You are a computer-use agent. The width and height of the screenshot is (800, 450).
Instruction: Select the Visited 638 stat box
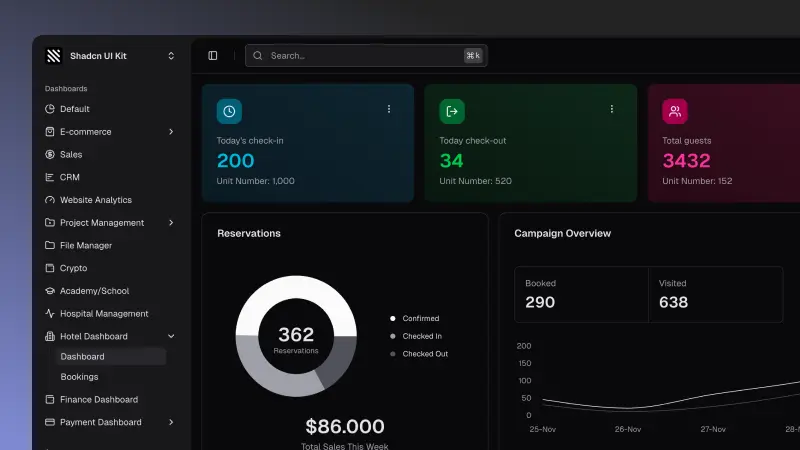(716, 294)
